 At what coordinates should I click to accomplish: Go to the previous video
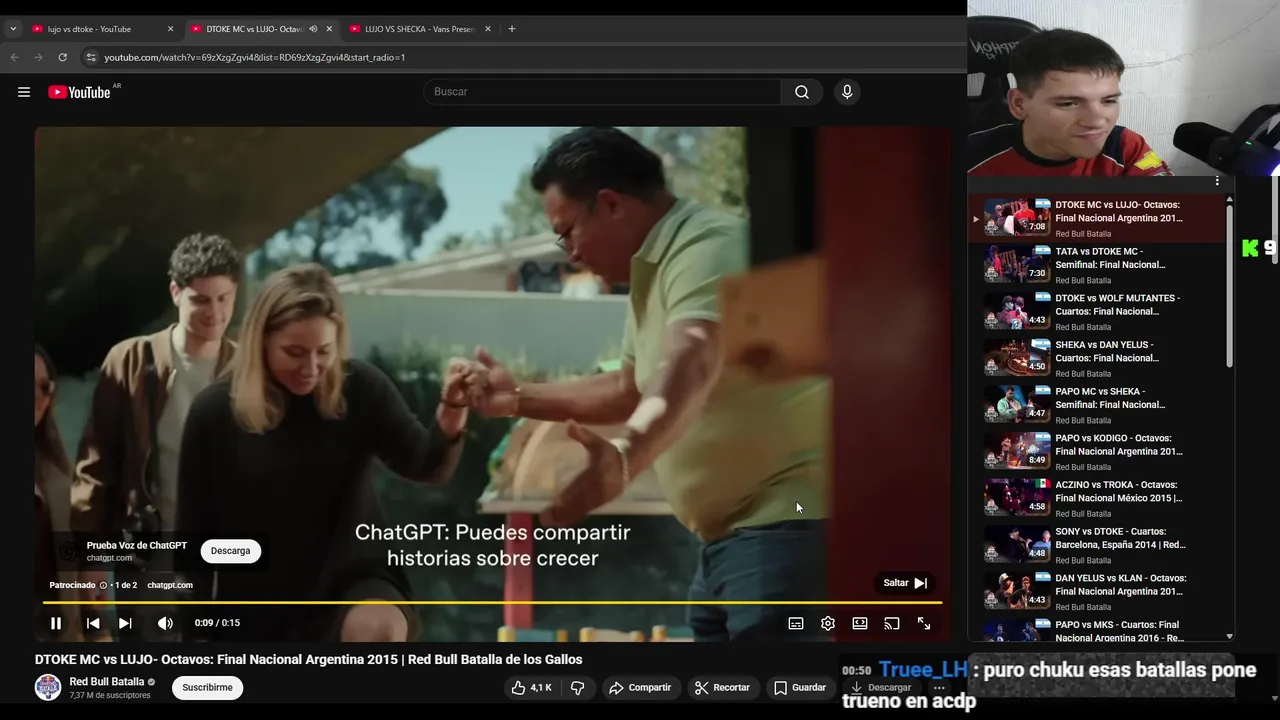click(93, 623)
